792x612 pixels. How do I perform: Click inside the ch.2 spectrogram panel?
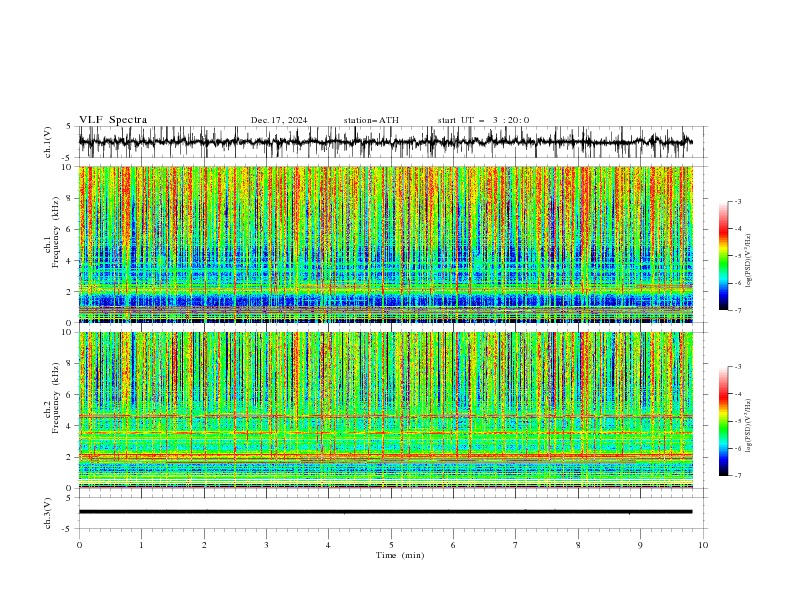click(x=385, y=410)
